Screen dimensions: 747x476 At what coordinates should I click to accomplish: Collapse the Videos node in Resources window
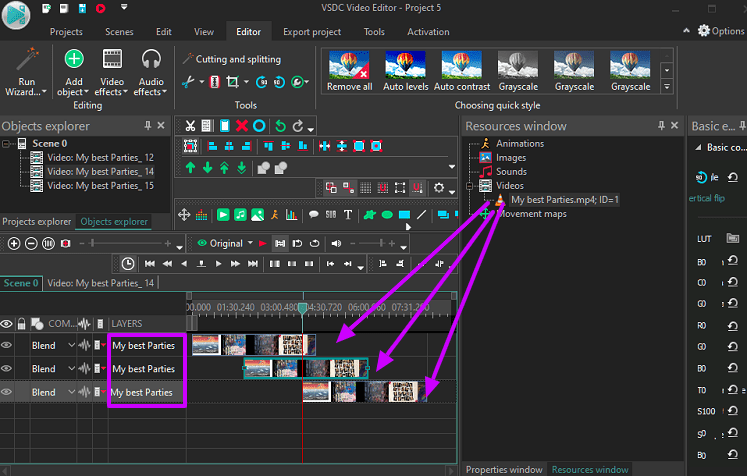tap(469, 186)
